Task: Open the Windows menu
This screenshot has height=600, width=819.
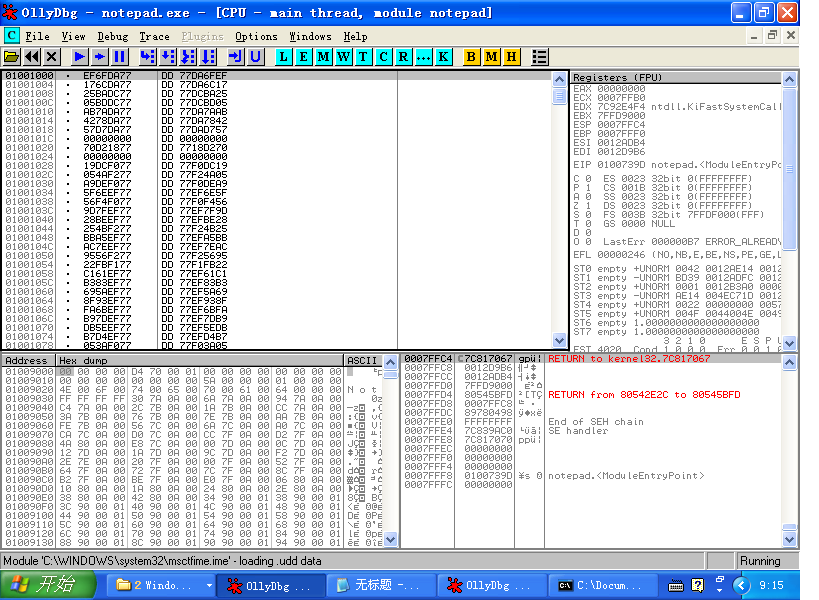Action: click(x=310, y=37)
